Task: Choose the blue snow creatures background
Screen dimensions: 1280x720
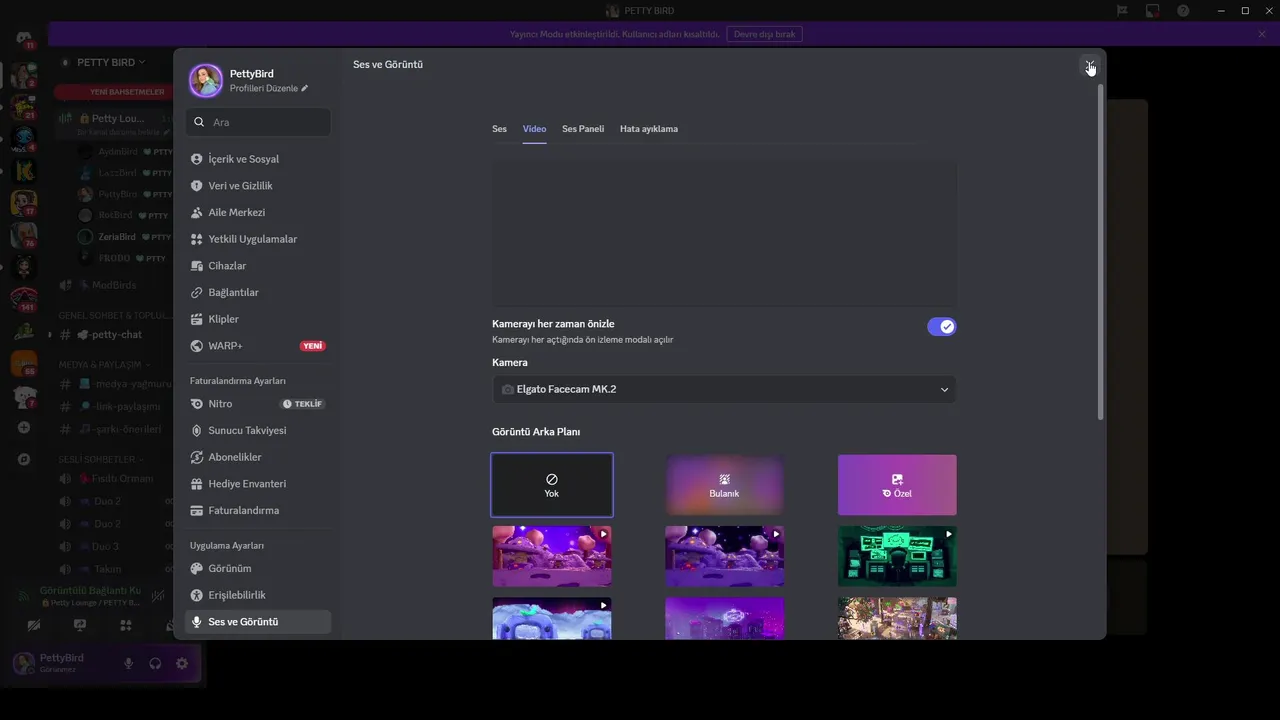Action: pyautogui.click(x=552, y=618)
